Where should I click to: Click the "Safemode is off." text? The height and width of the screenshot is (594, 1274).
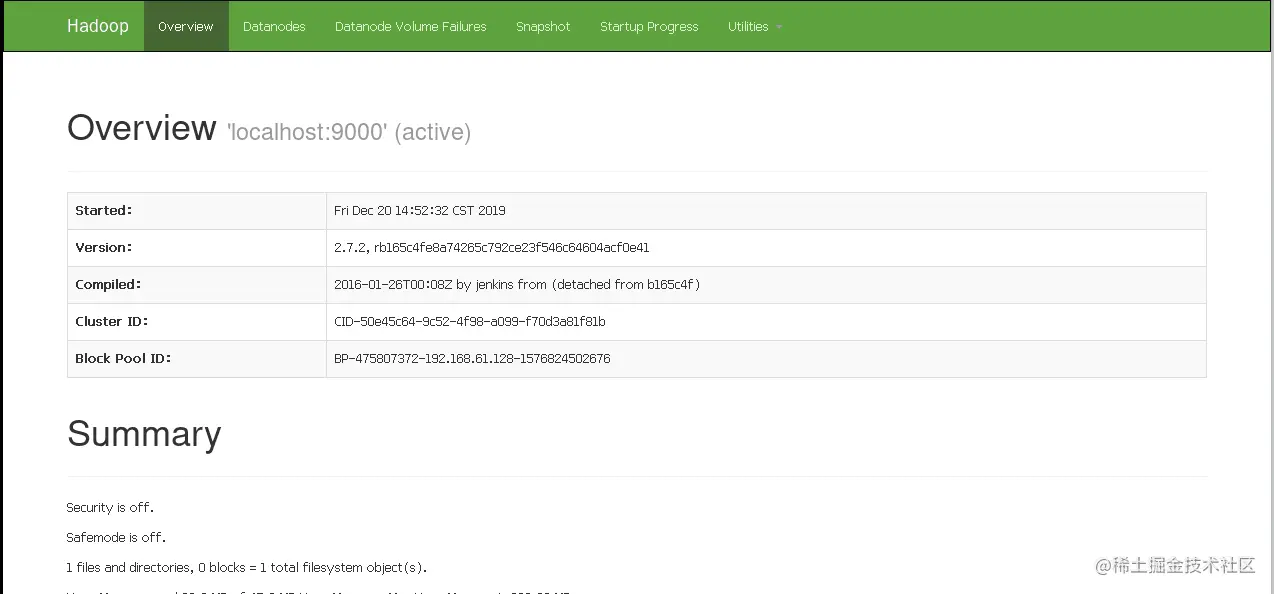[116, 538]
